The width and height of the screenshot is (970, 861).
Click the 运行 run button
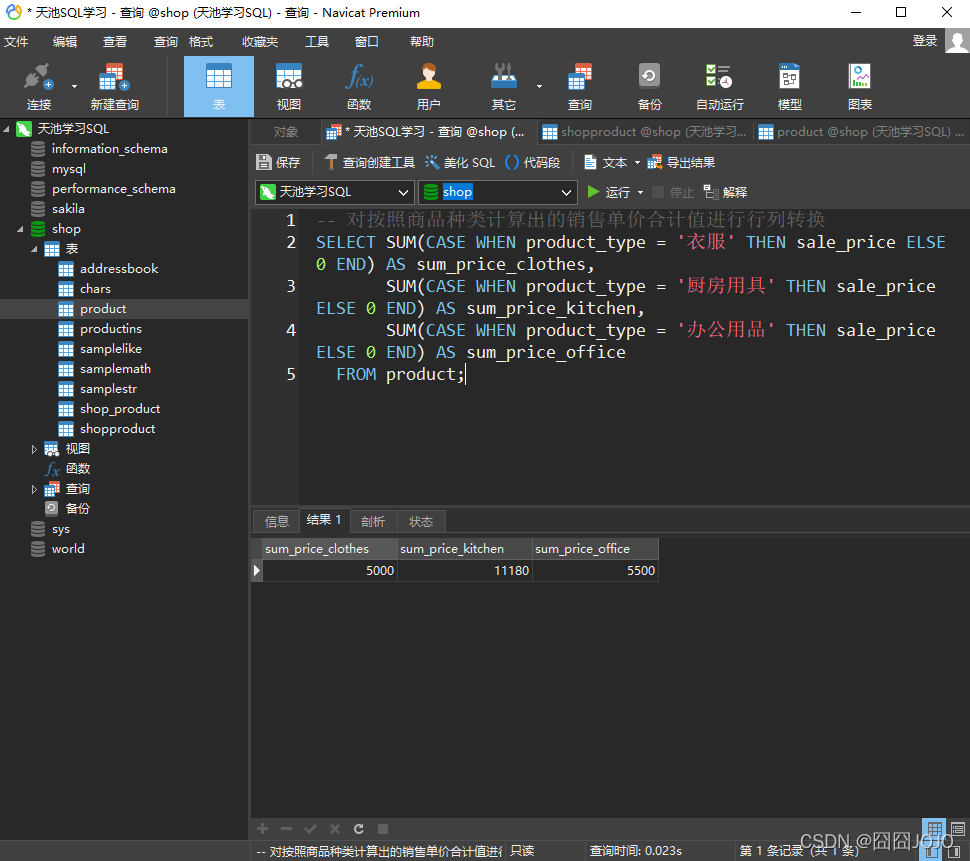609,192
